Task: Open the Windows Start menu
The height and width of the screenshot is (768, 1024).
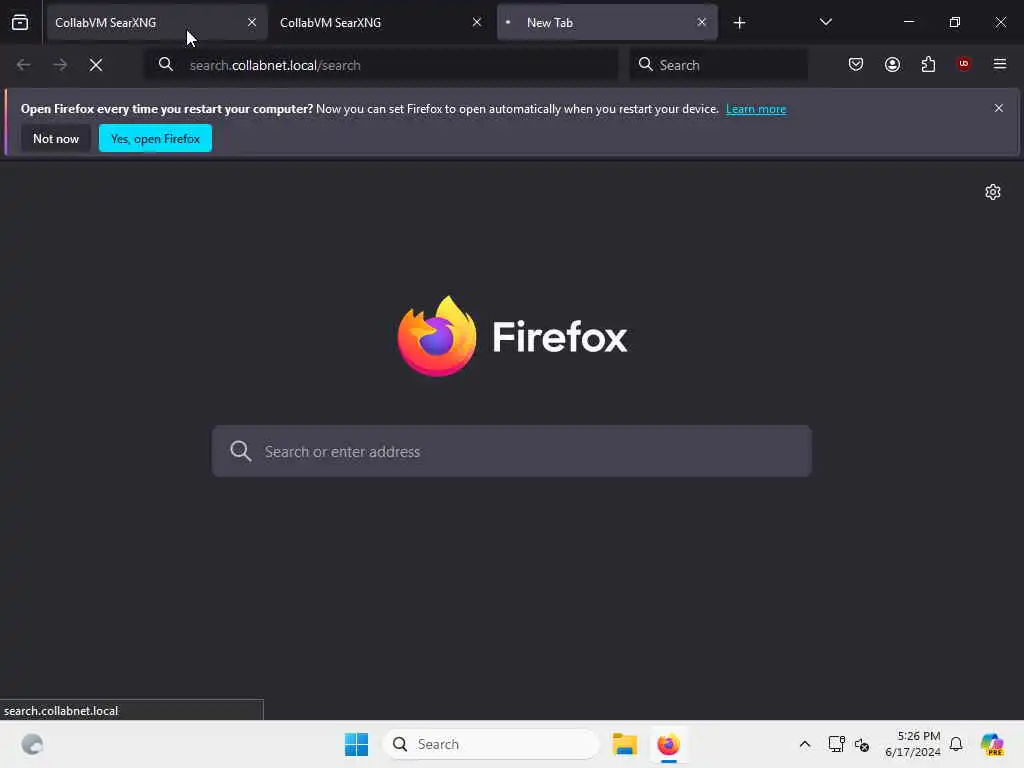Action: coord(357,744)
